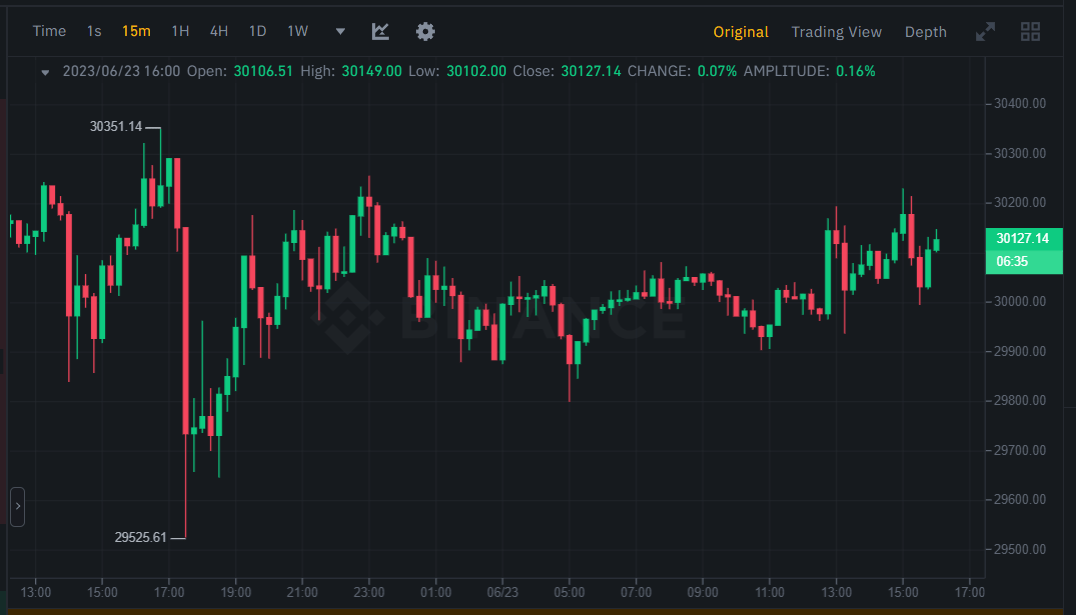Click the Open value 30106.51
The image size is (1076, 615).
tap(263, 71)
